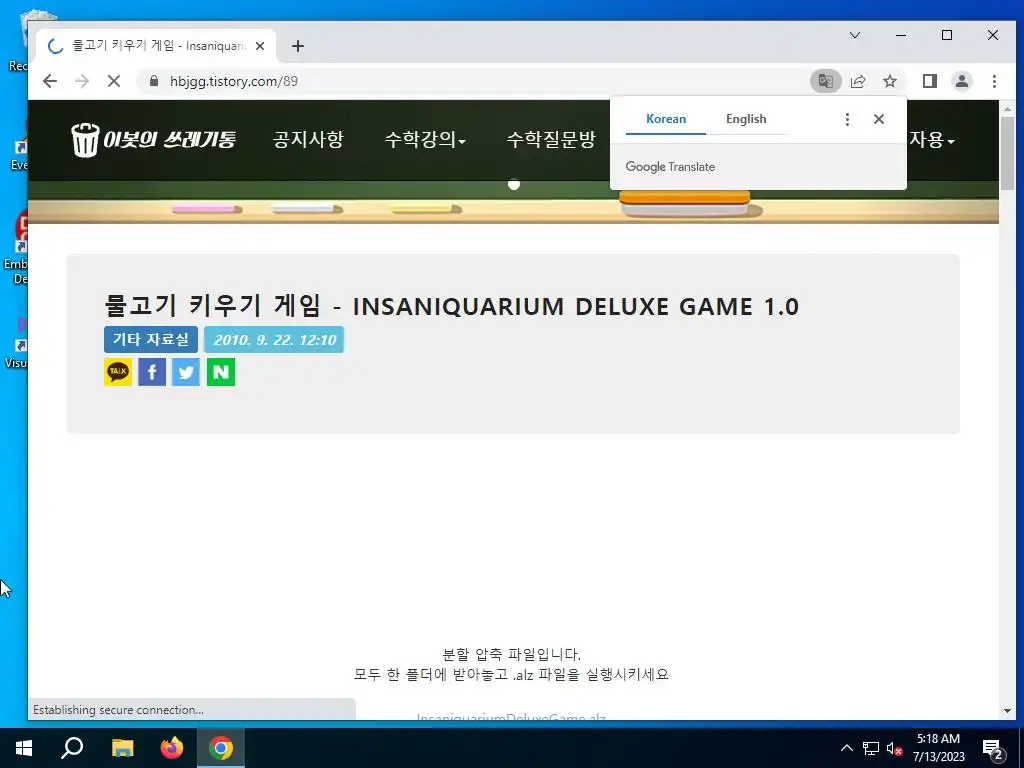Image resolution: width=1024 pixels, height=768 pixels.
Task: Click the banner slider dot indicator
Action: click(514, 184)
